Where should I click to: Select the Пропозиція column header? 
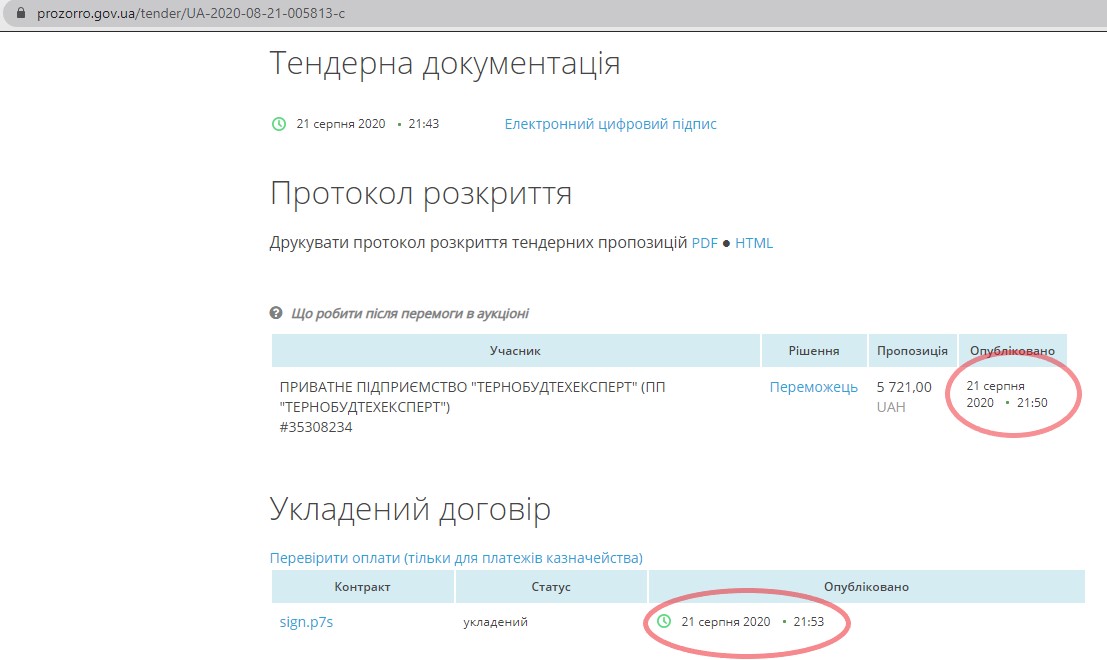click(912, 350)
